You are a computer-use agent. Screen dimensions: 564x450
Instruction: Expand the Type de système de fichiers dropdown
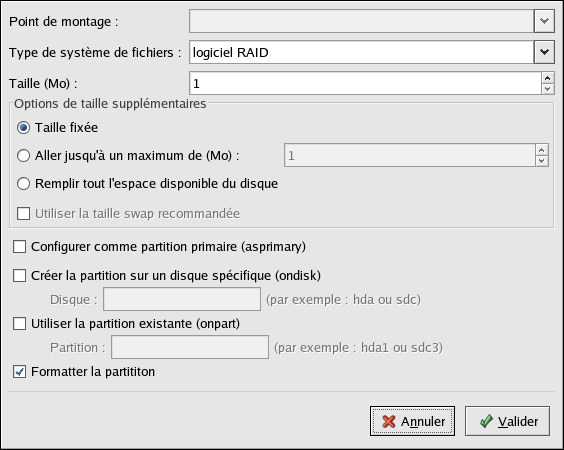click(544, 52)
